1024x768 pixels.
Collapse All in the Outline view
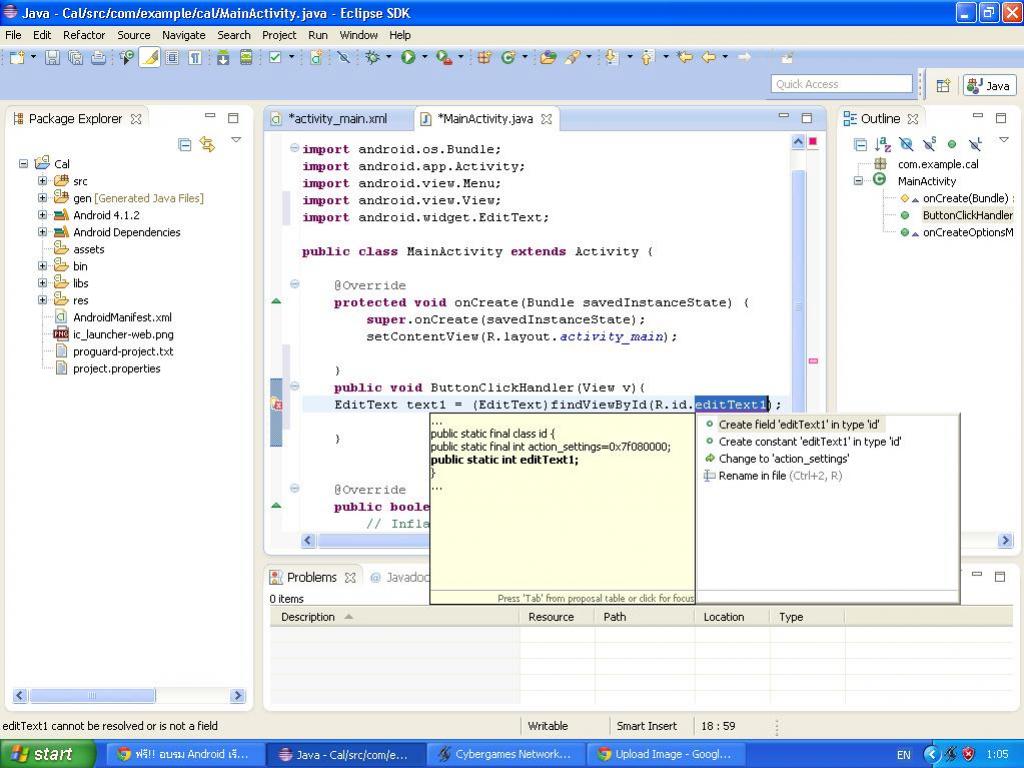coord(861,144)
